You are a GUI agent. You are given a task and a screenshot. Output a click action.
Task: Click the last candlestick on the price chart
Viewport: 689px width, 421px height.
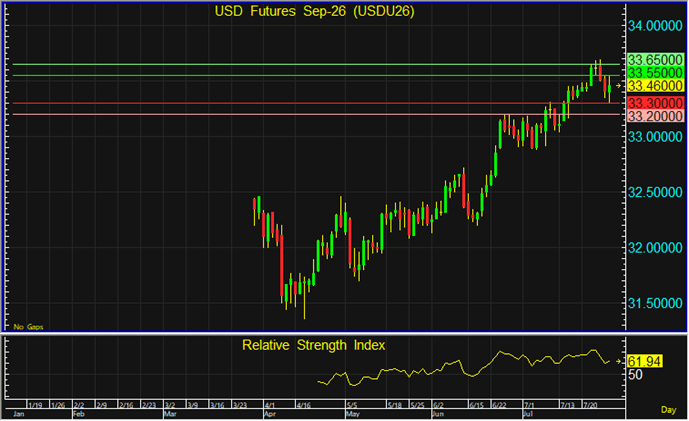click(x=609, y=89)
